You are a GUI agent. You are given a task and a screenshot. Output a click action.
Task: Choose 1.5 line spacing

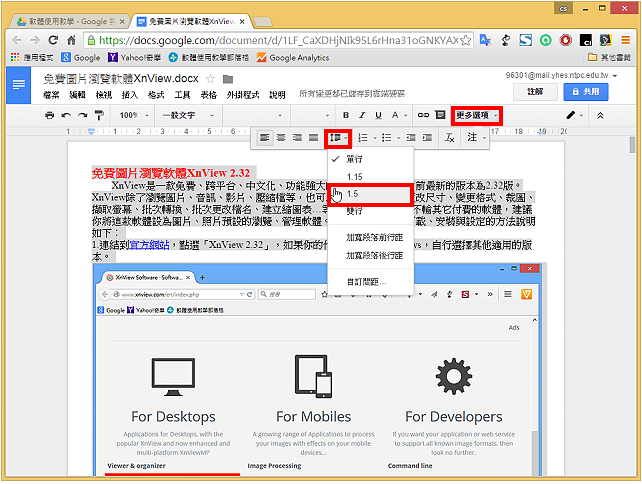coord(371,195)
